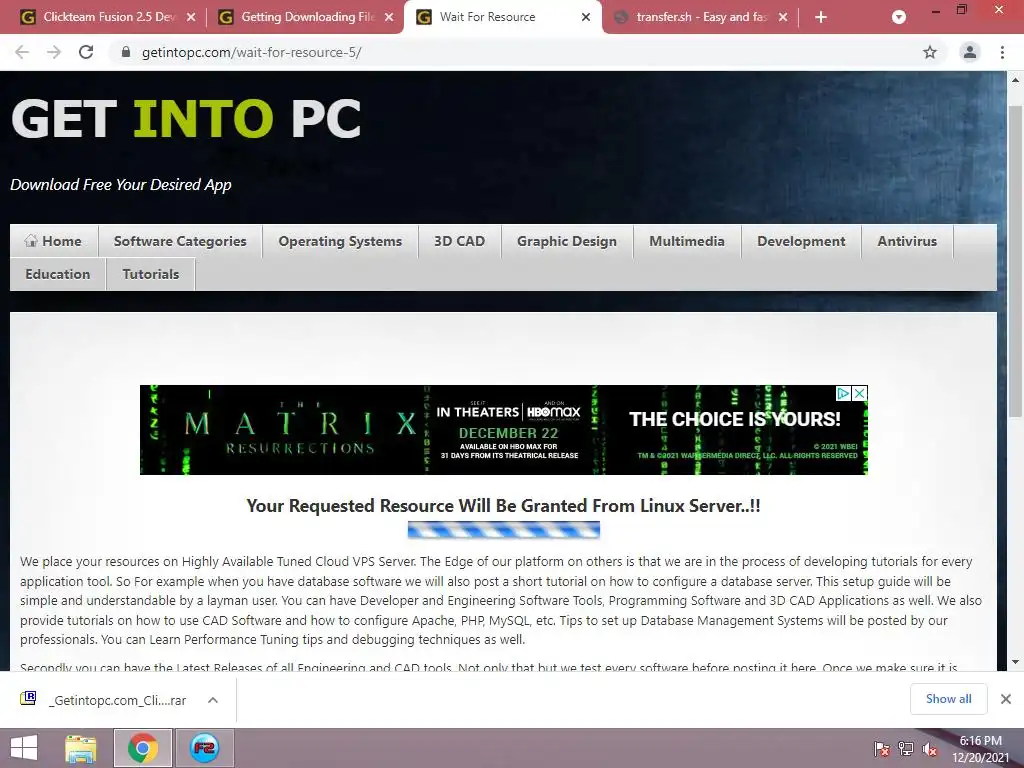The height and width of the screenshot is (768, 1024).
Task: Open the taskbar clock and date
Action: coord(980,749)
